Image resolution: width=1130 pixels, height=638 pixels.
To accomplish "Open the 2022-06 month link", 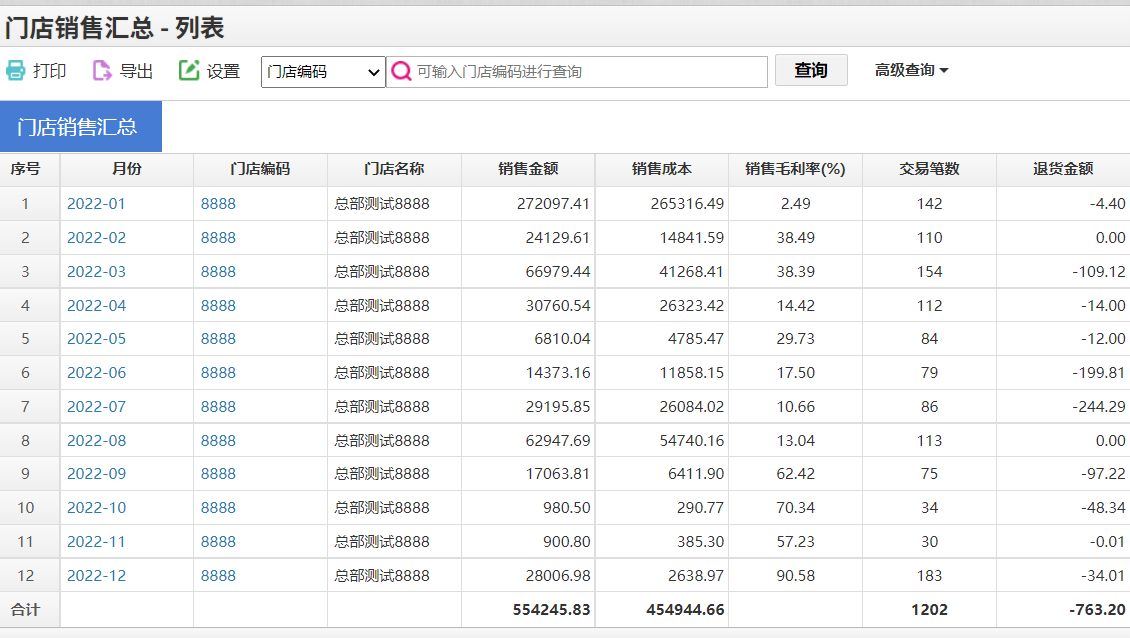I will coord(97,373).
